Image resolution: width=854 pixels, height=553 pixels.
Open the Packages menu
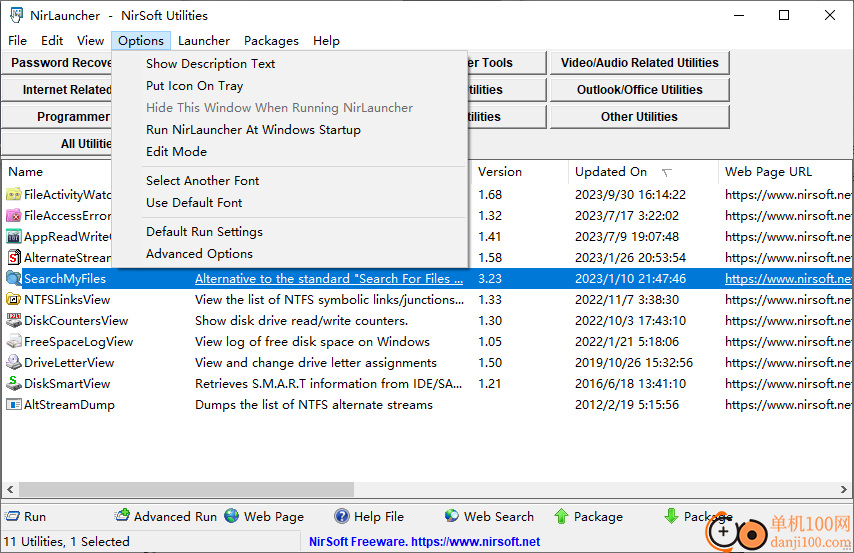click(271, 41)
